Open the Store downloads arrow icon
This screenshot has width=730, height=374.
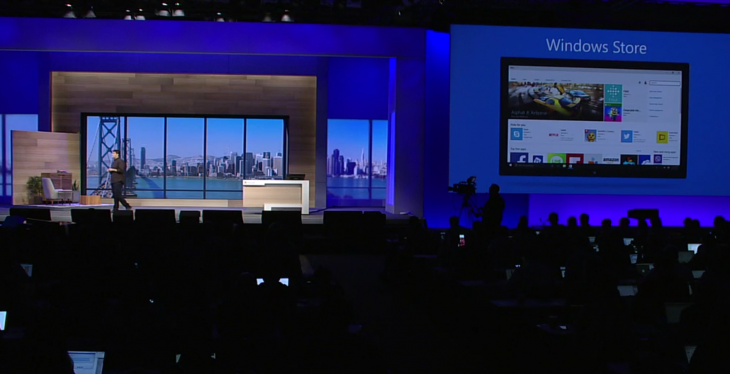[640, 82]
